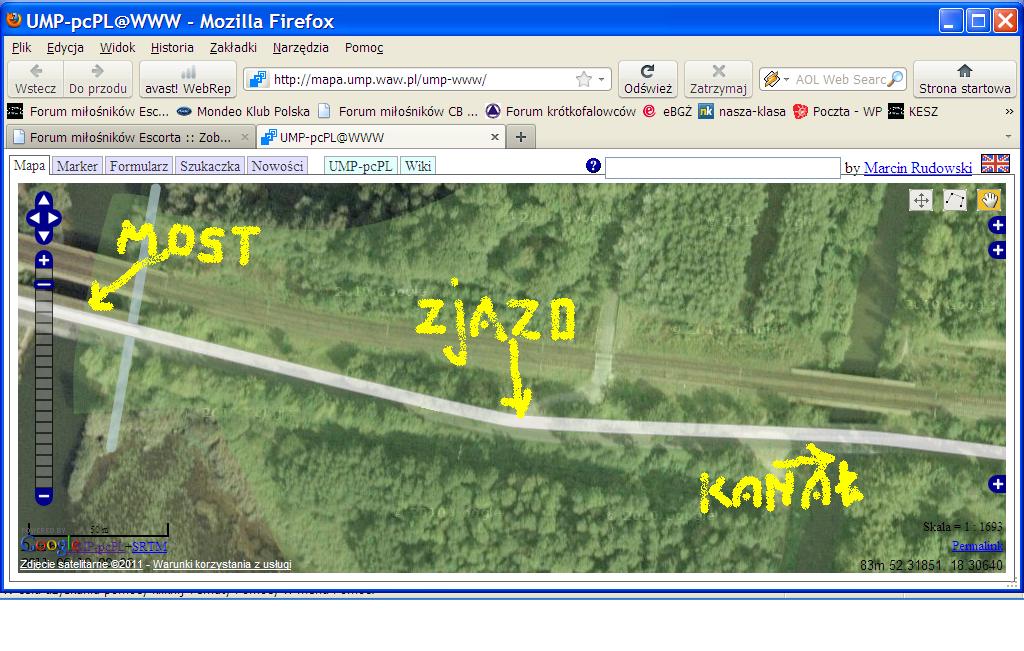Select the hand drag tool on map

click(x=988, y=200)
